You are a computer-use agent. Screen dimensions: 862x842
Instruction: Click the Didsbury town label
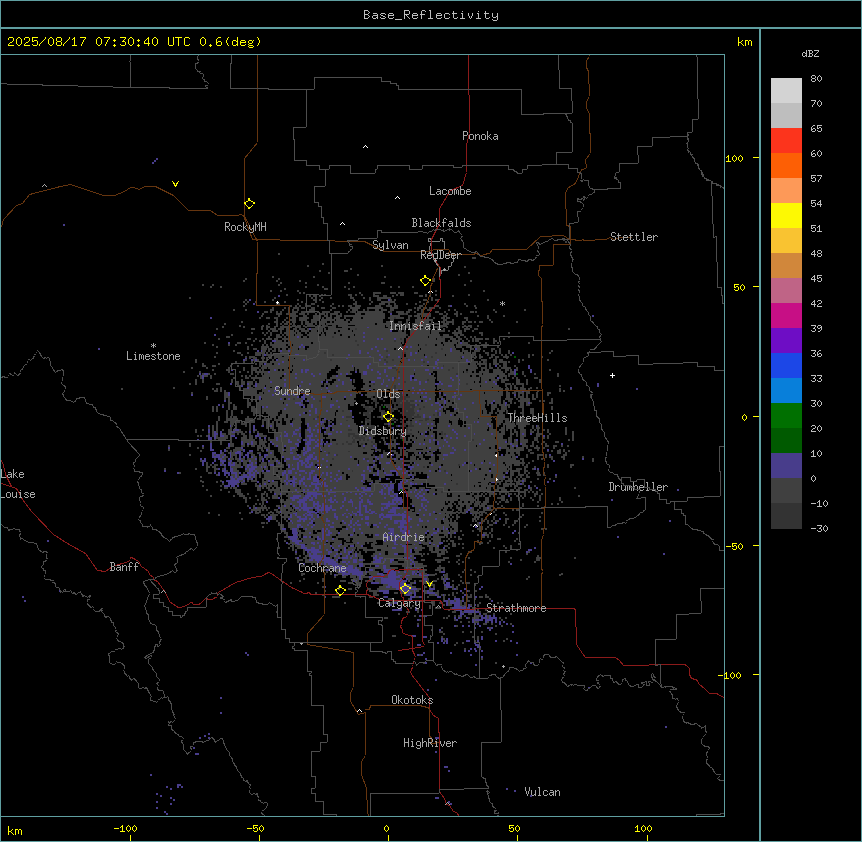pyautogui.click(x=383, y=431)
